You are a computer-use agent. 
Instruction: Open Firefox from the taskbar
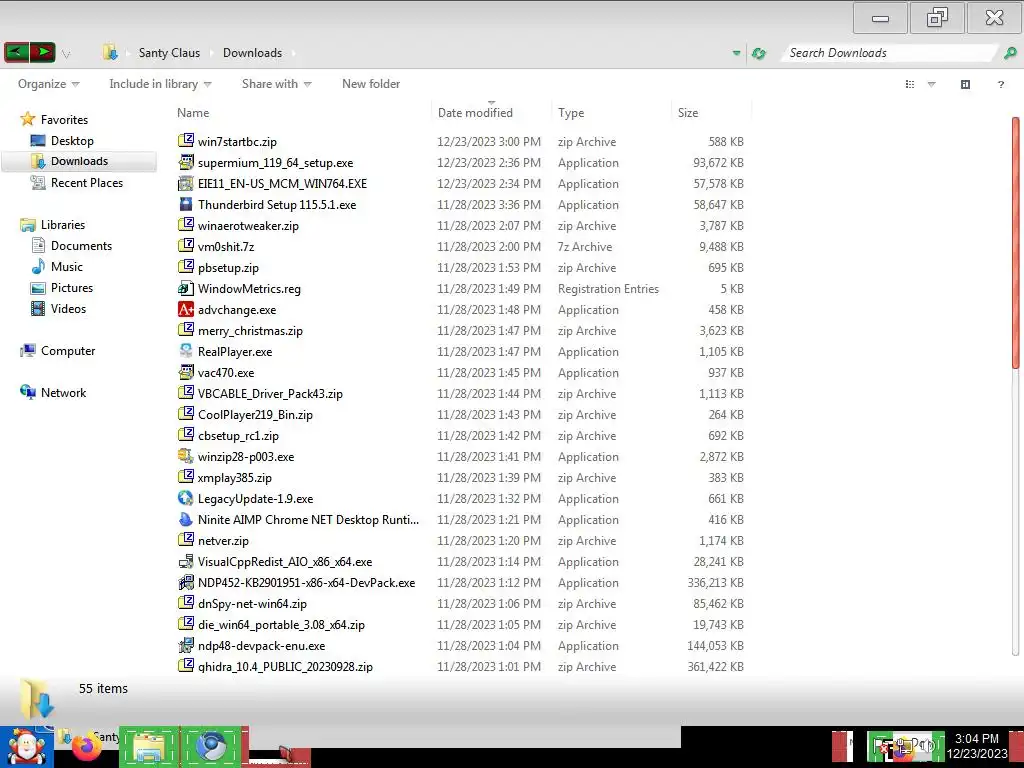pyautogui.click(x=87, y=747)
